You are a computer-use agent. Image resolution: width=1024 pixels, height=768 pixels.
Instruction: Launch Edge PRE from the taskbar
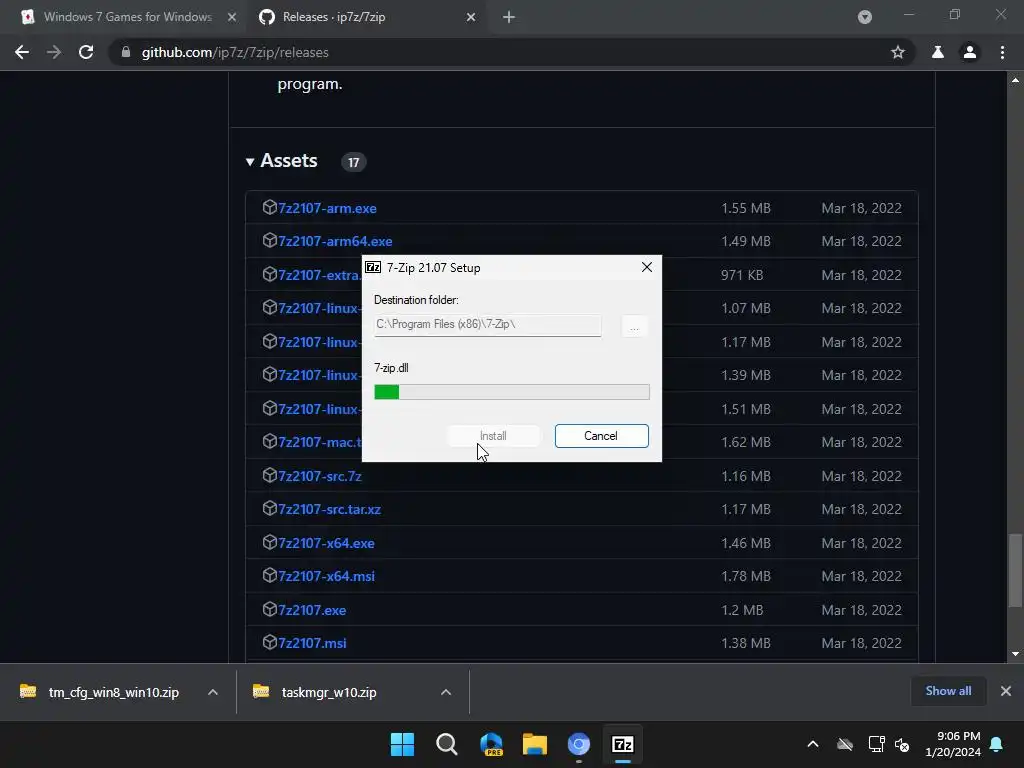[491, 744]
